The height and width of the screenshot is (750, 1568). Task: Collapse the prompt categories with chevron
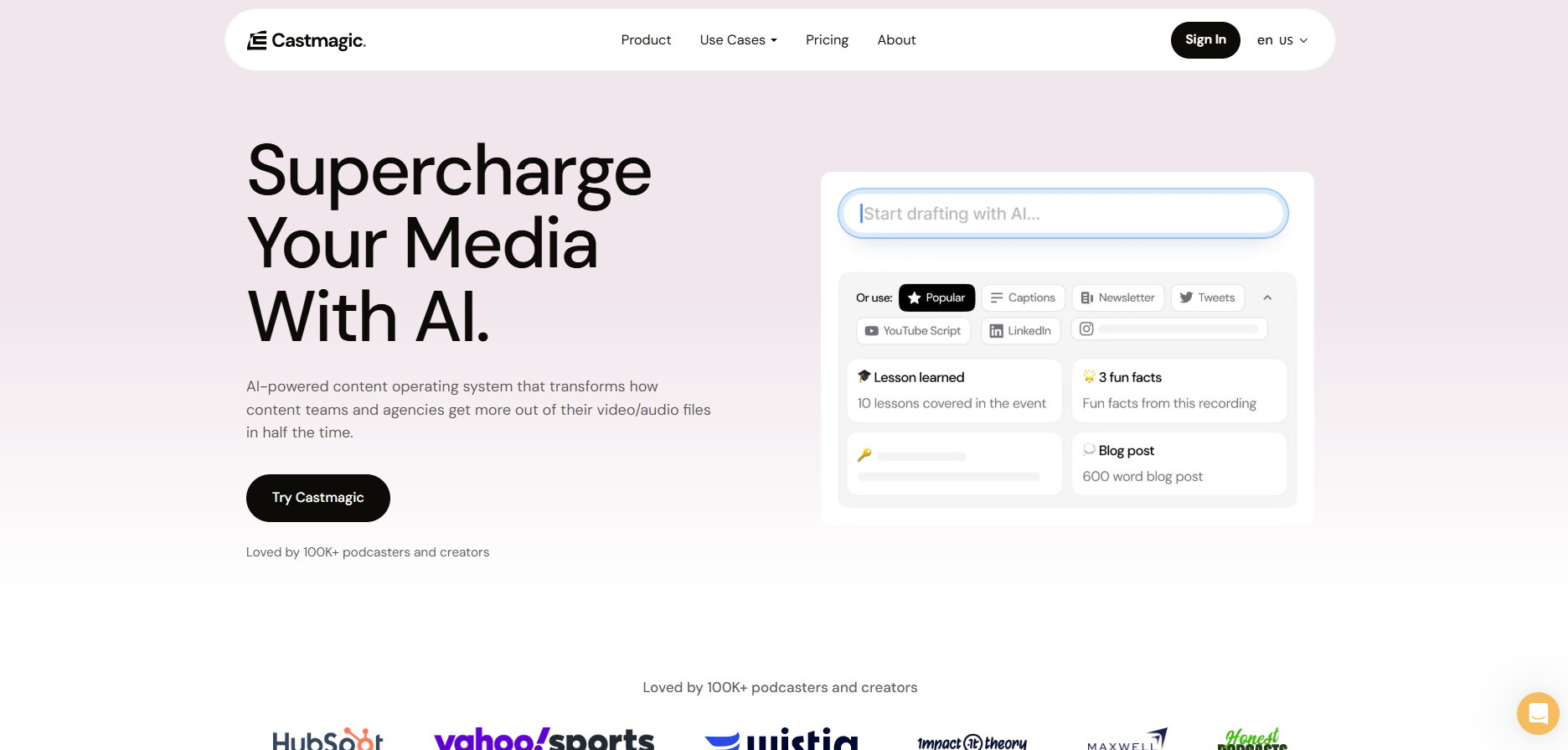coord(1267,297)
